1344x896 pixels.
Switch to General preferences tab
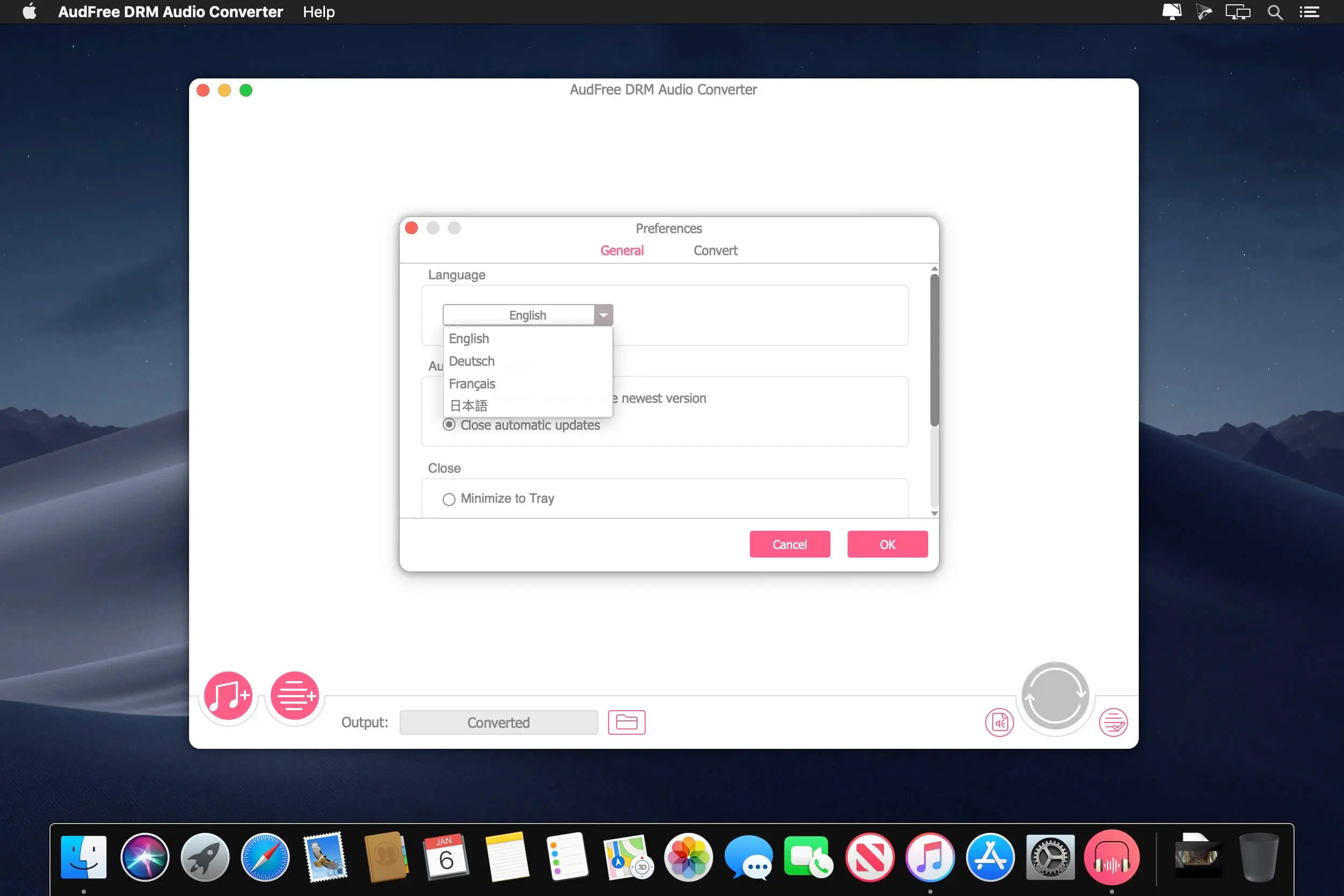[x=621, y=250]
